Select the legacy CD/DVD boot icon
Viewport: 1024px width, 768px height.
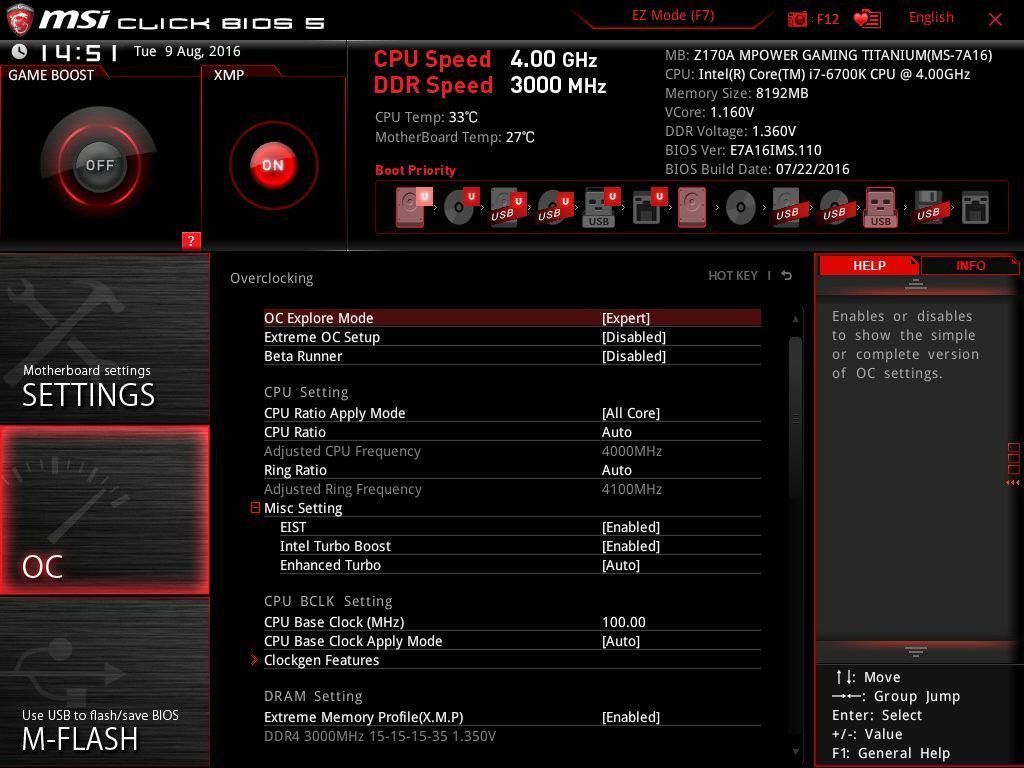(x=741, y=208)
